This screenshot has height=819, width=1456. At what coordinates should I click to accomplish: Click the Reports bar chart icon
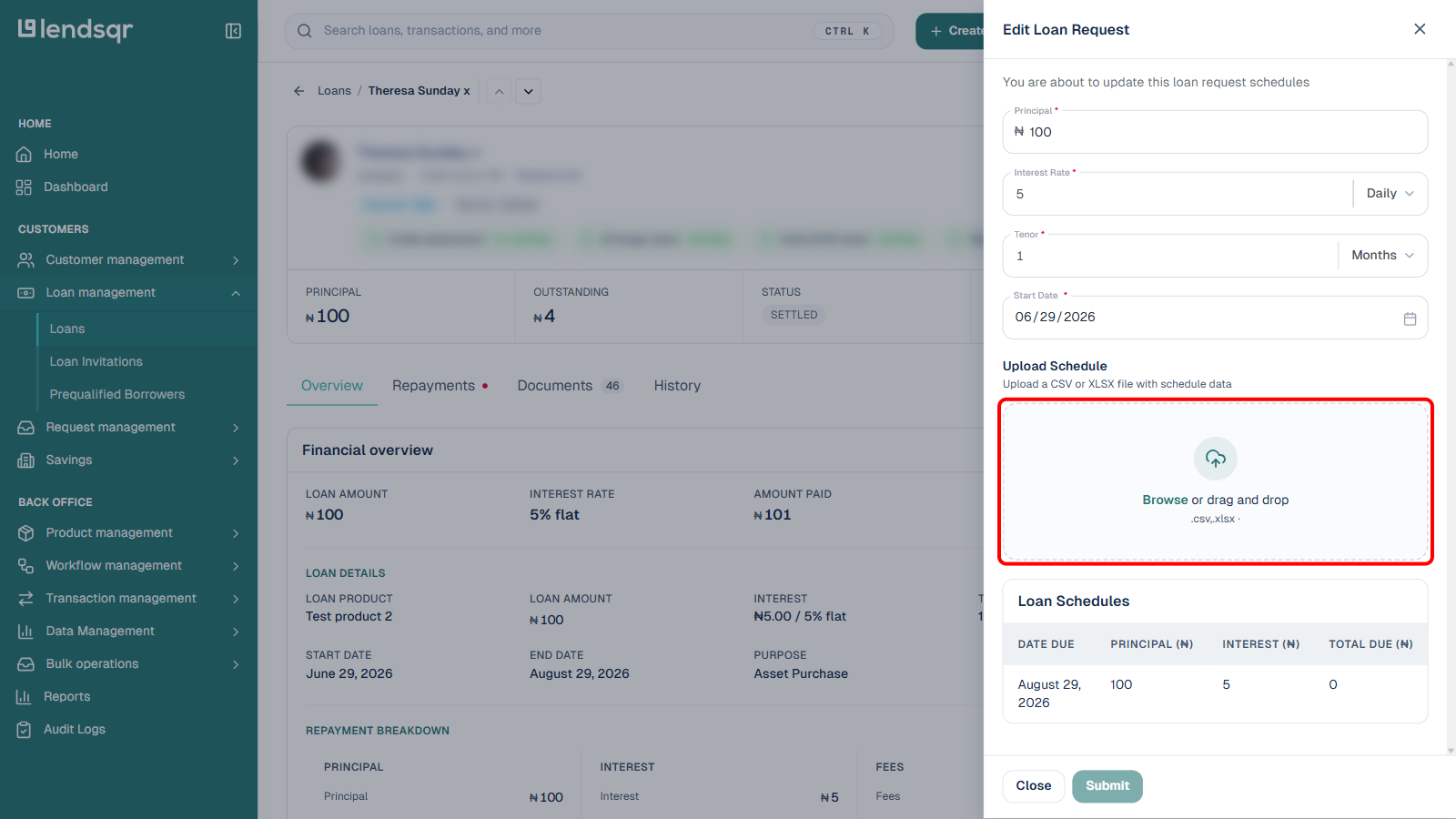25,697
